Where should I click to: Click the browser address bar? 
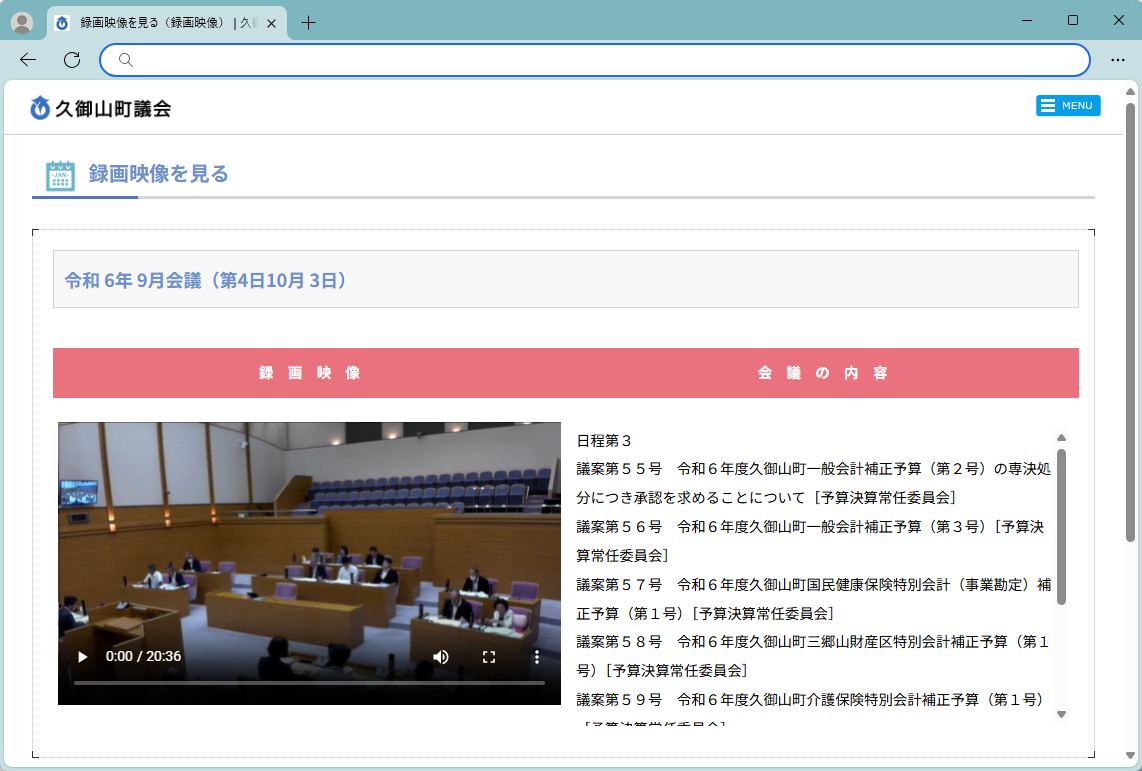[x=594, y=60]
